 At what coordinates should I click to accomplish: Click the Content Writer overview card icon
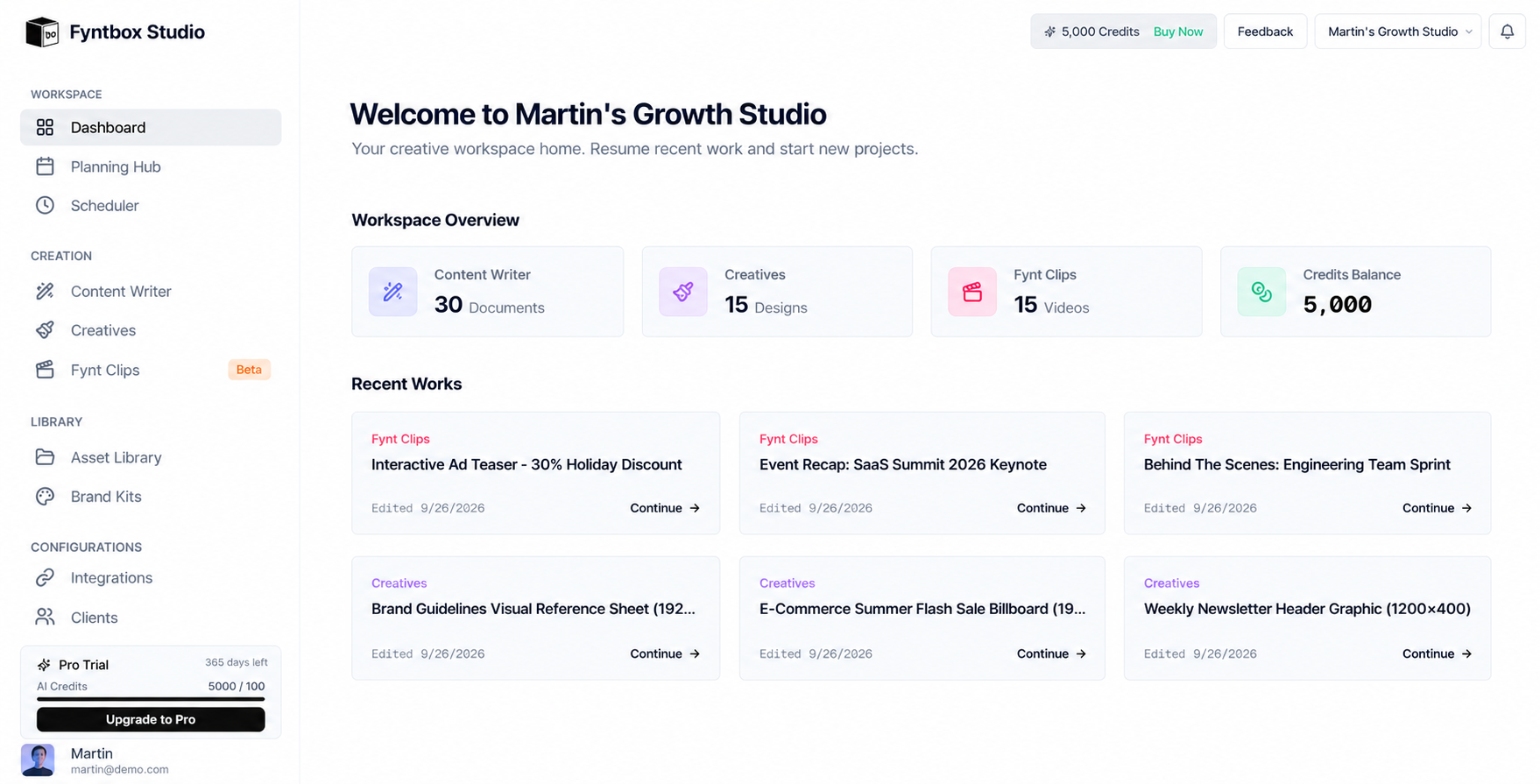(x=393, y=292)
